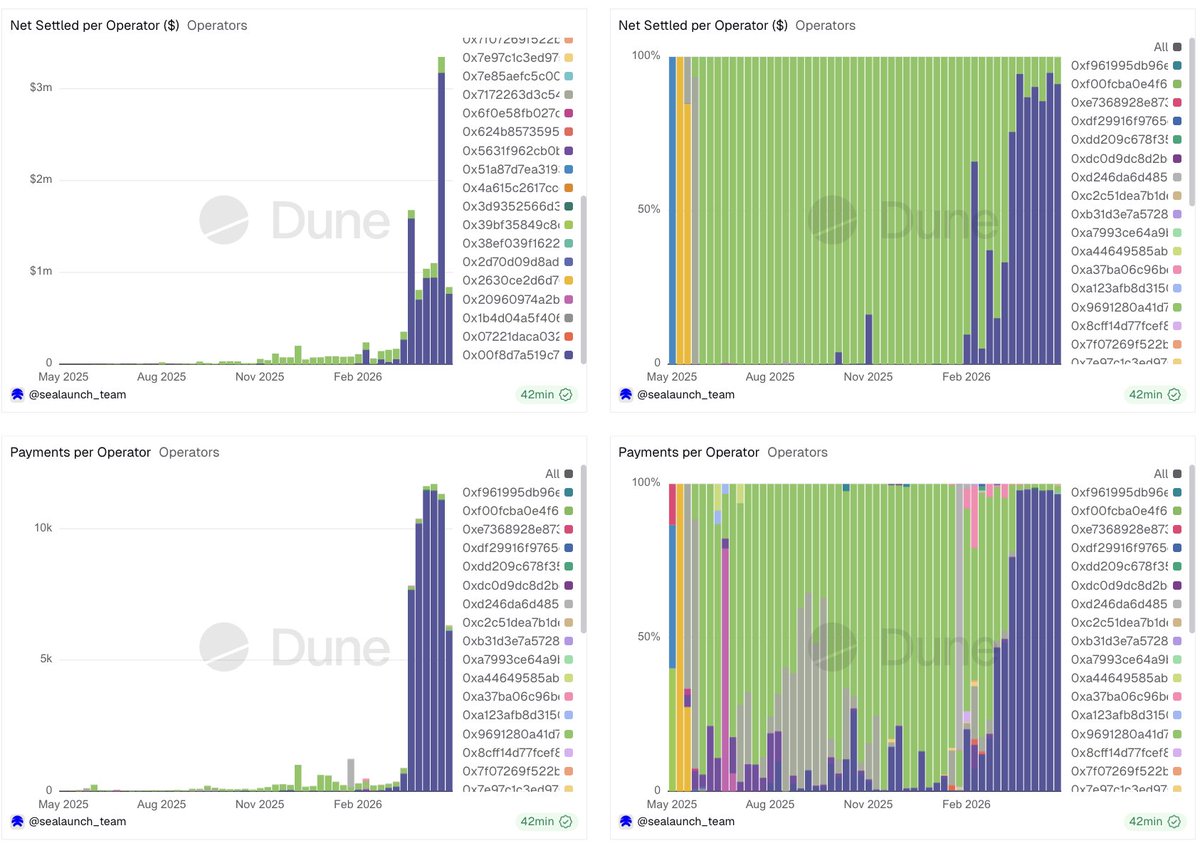The image size is (1200, 848).
Task: Open sealaunch_team avatar under Net Settled dollar chart
Action: [17, 394]
